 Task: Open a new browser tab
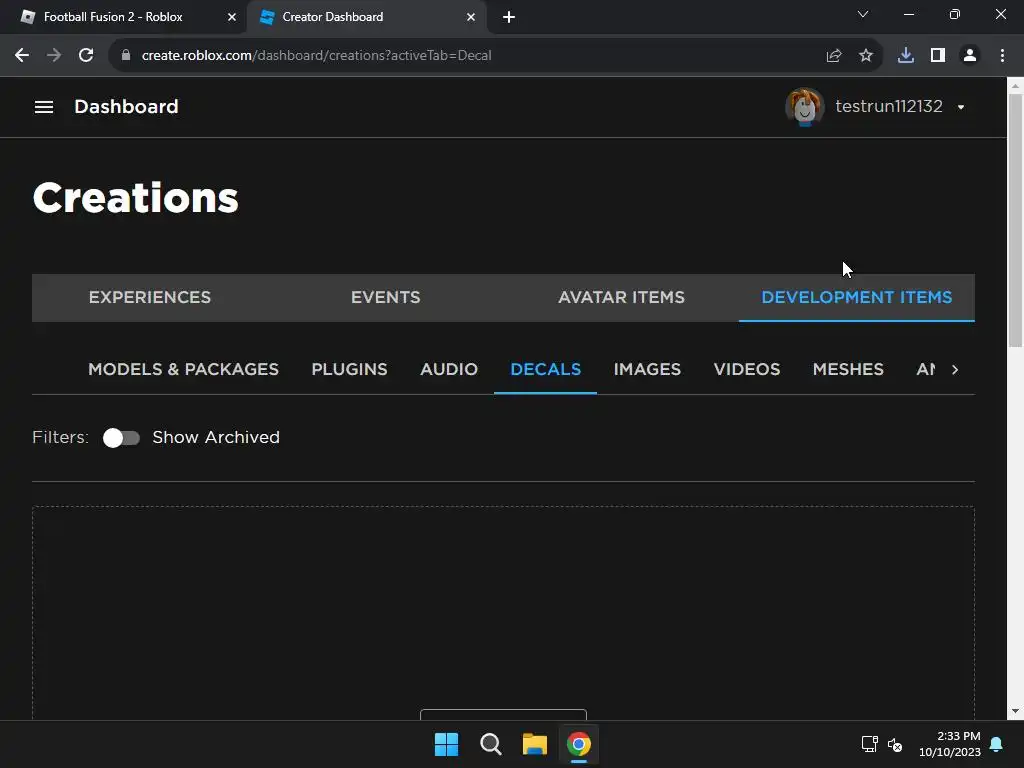(509, 17)
